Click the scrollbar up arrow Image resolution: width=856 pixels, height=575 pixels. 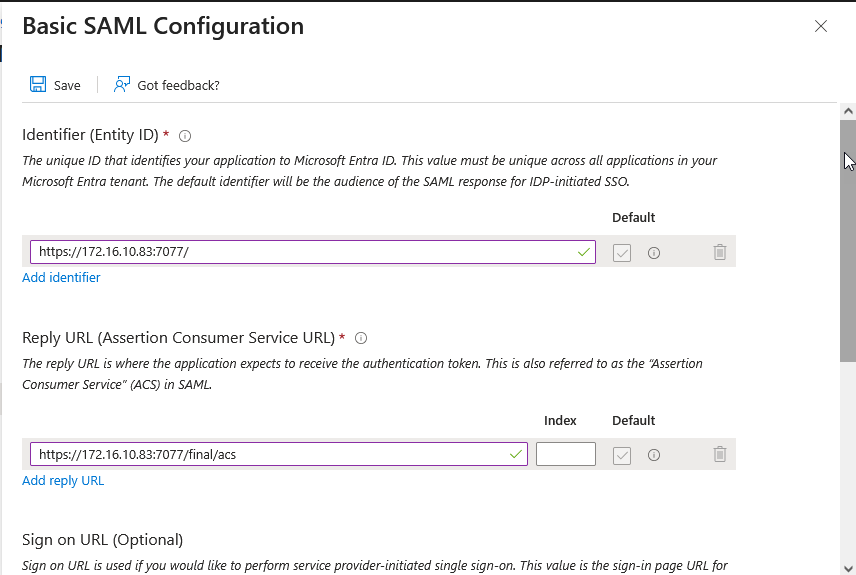[848, 111]
